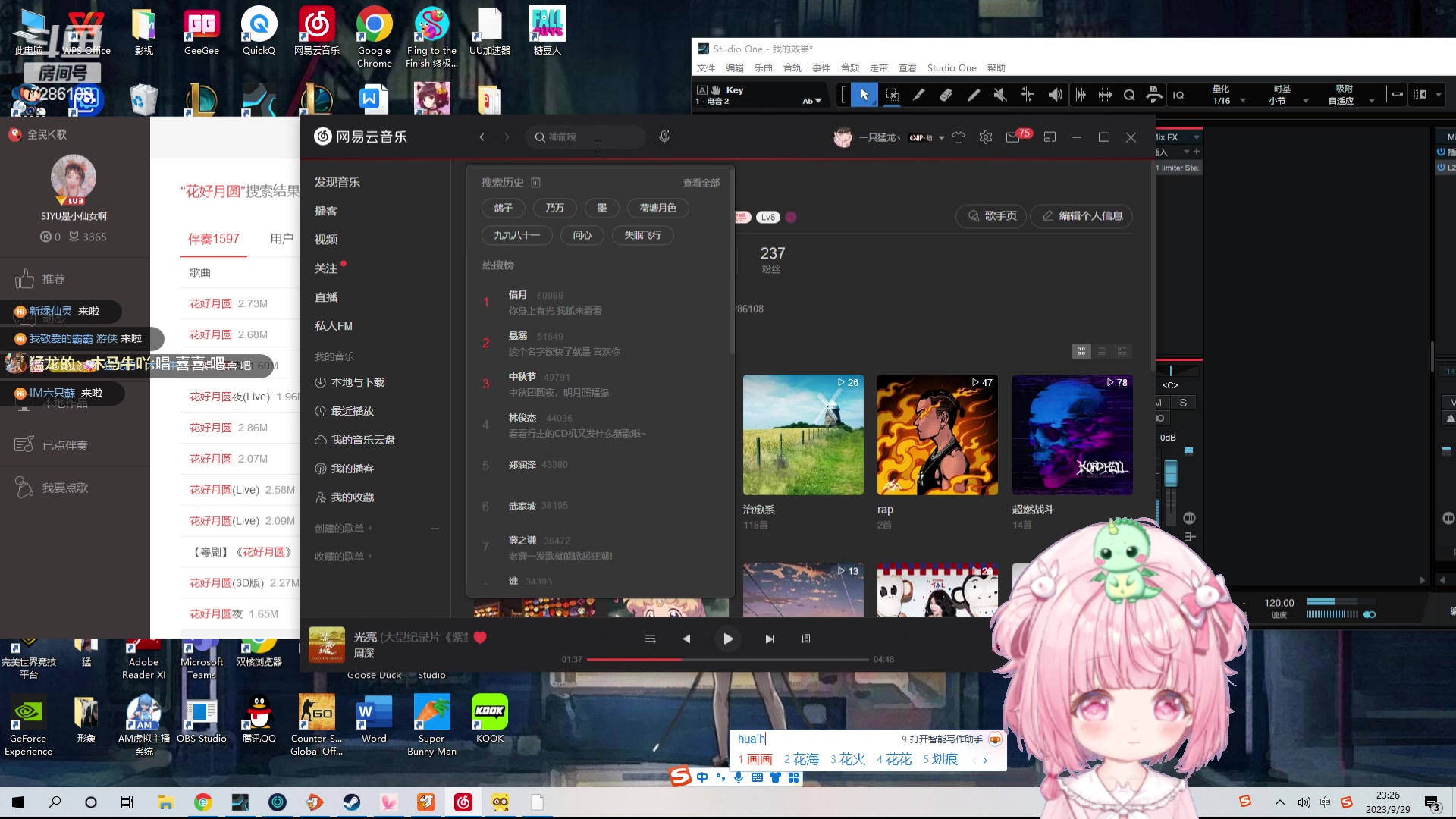Screen dimensions: 1456x819
Task: Expand the quantize 1/16 dropdown
Action: point(1242,101)
